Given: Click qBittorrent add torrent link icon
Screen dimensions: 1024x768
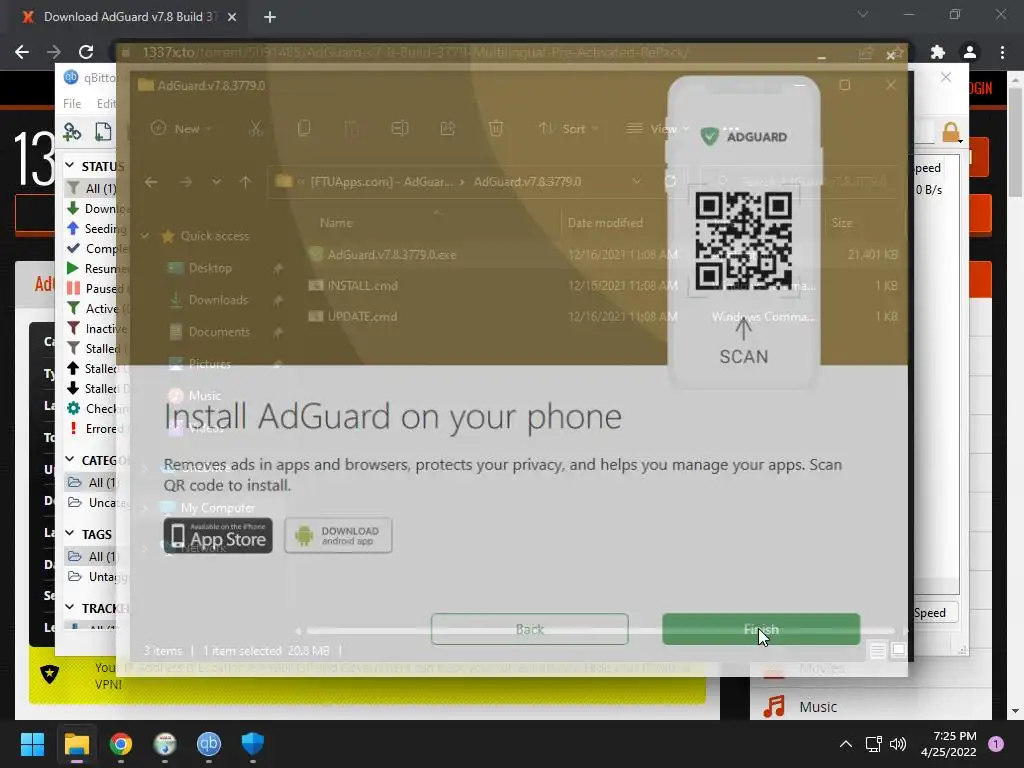Looking at the screenshot, I should [72, 132].
